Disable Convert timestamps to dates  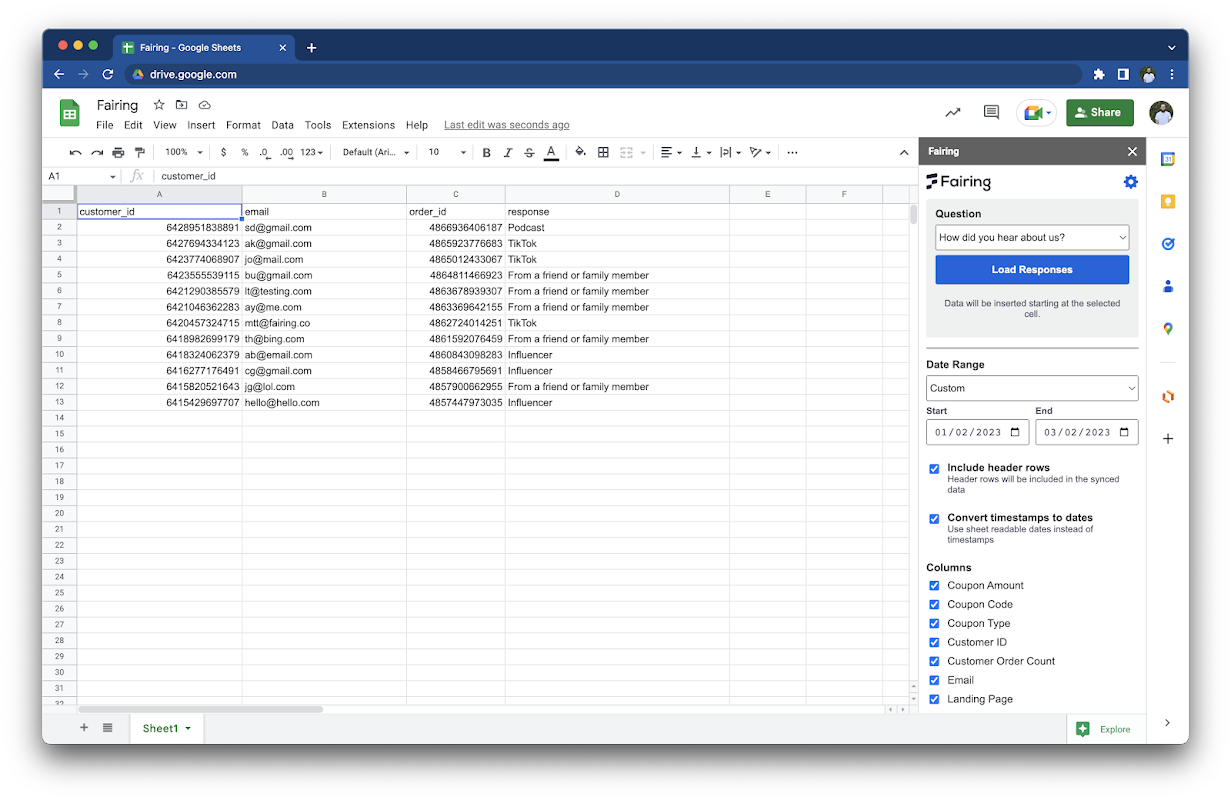click(x=934, y=519)
